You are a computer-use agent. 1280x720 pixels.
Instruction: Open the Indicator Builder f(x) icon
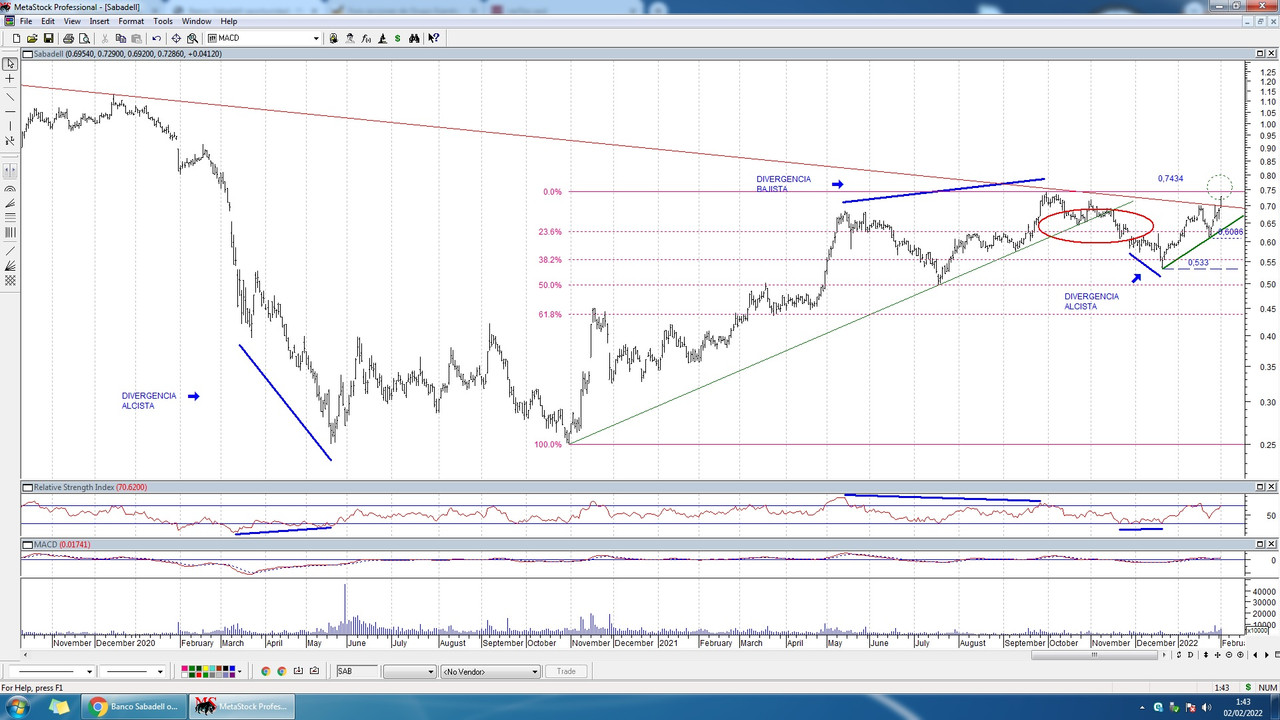pos(366,38)
